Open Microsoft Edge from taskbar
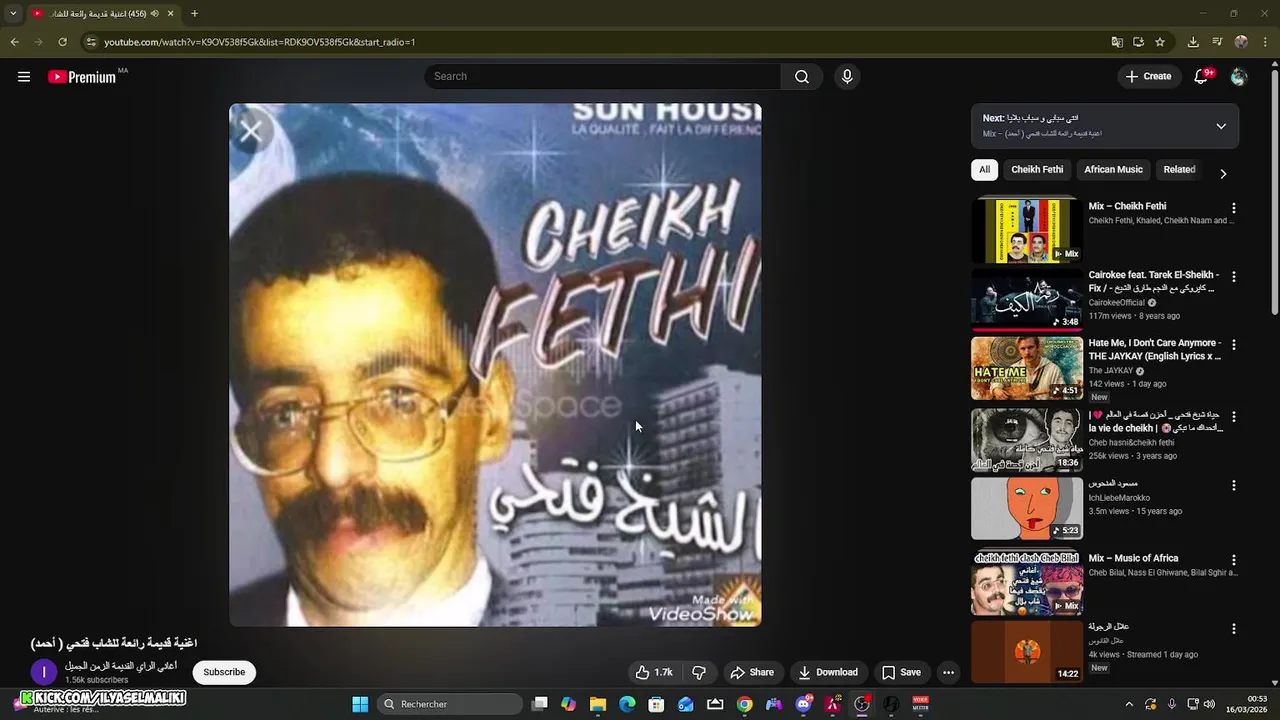 pos(627,704)
